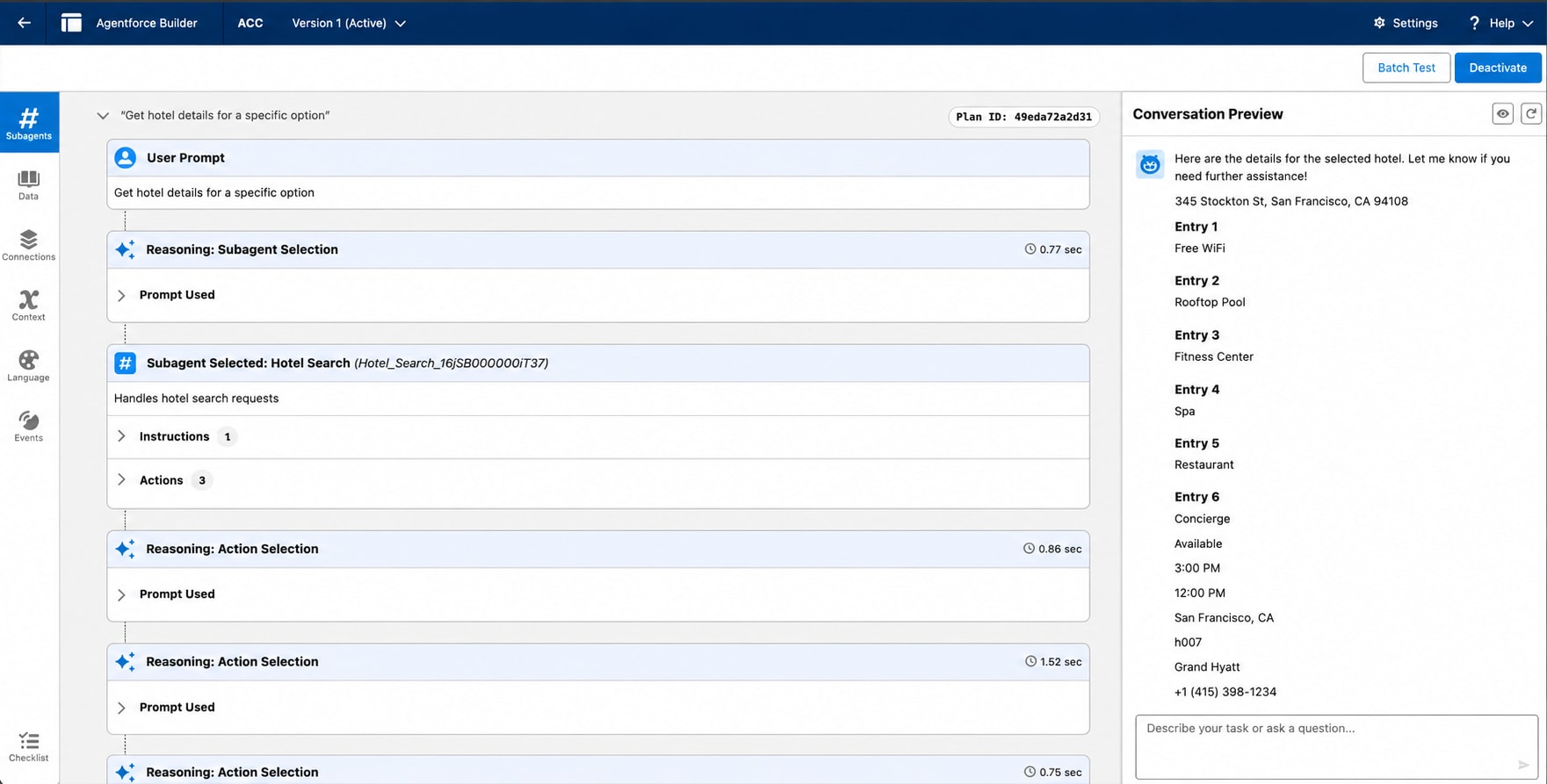Click sparkle icon of 1.52 sec Action Selection

click(x=126, y=662)
